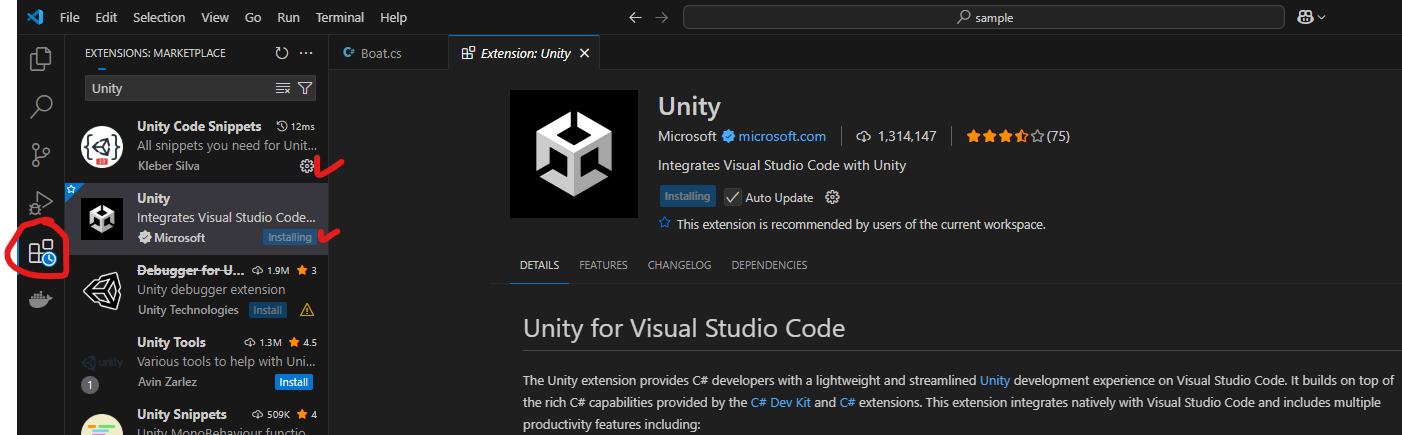Click the star rating (75)
The width and height of the screenshot is (1402, 435).
1017,136
